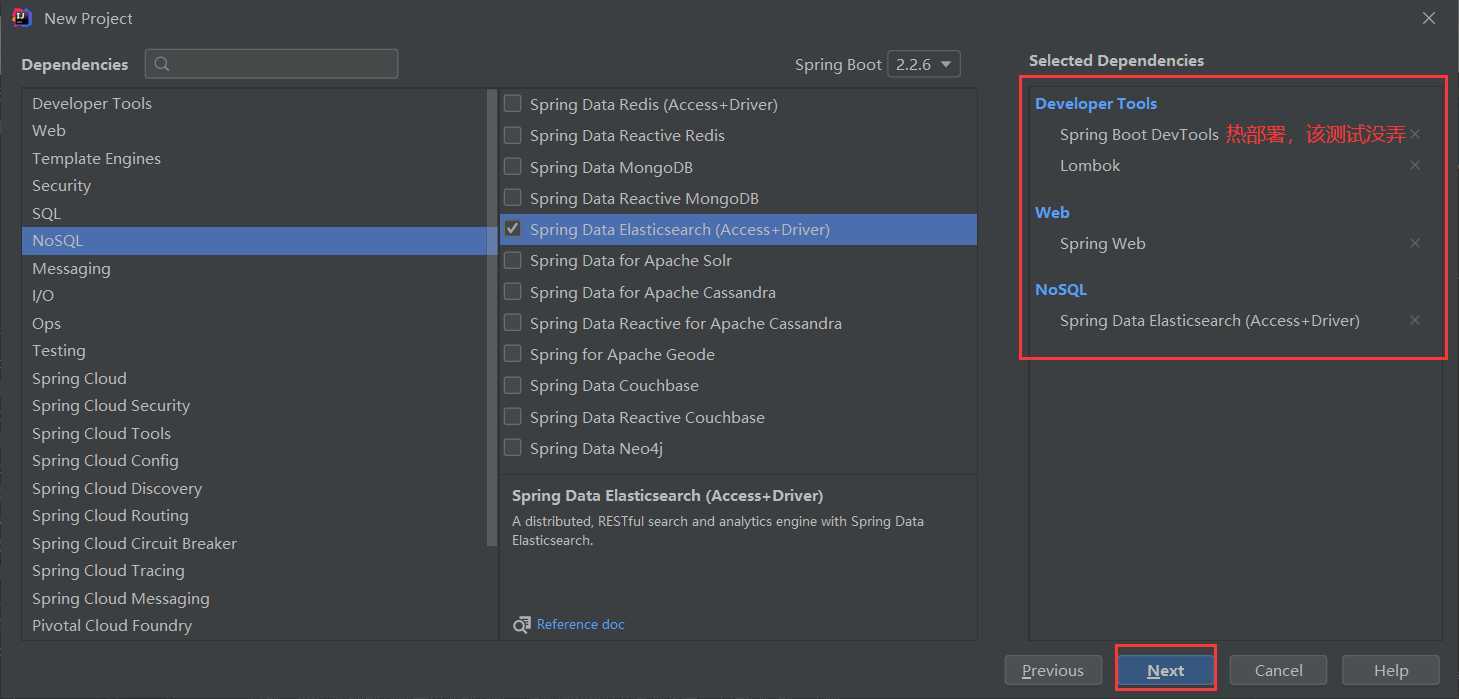Viewport: 1459px width, 699px height.
Task: Open the Reference doc link
Action: 580,624
